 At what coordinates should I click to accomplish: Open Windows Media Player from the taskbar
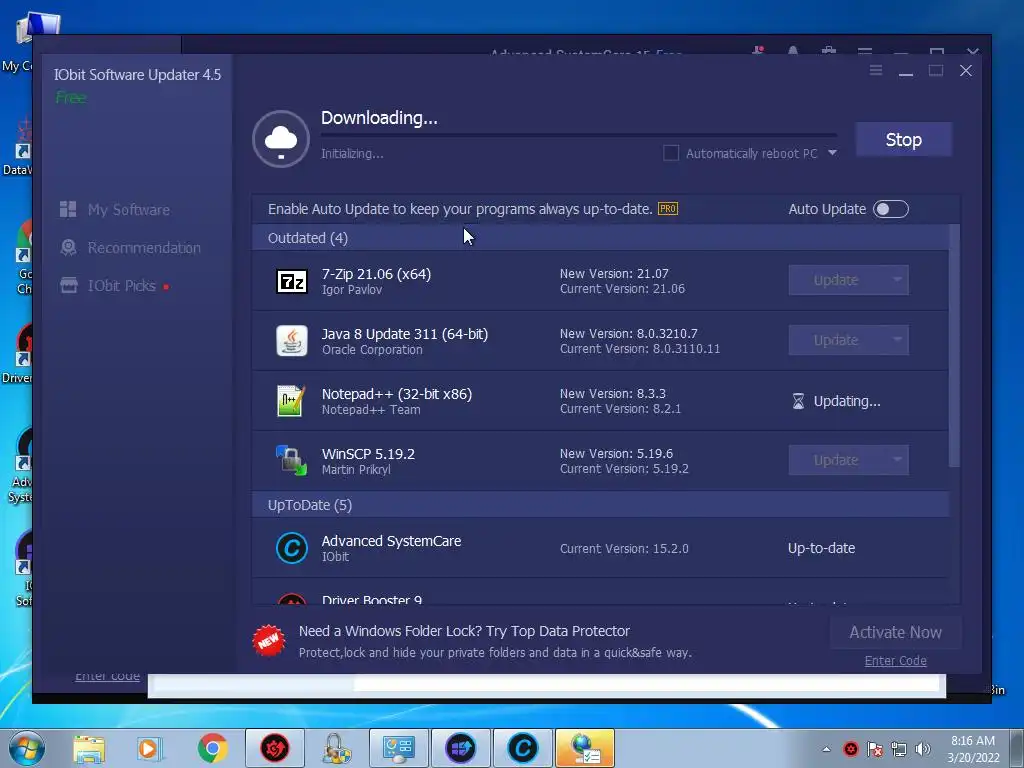pos(150,748)
